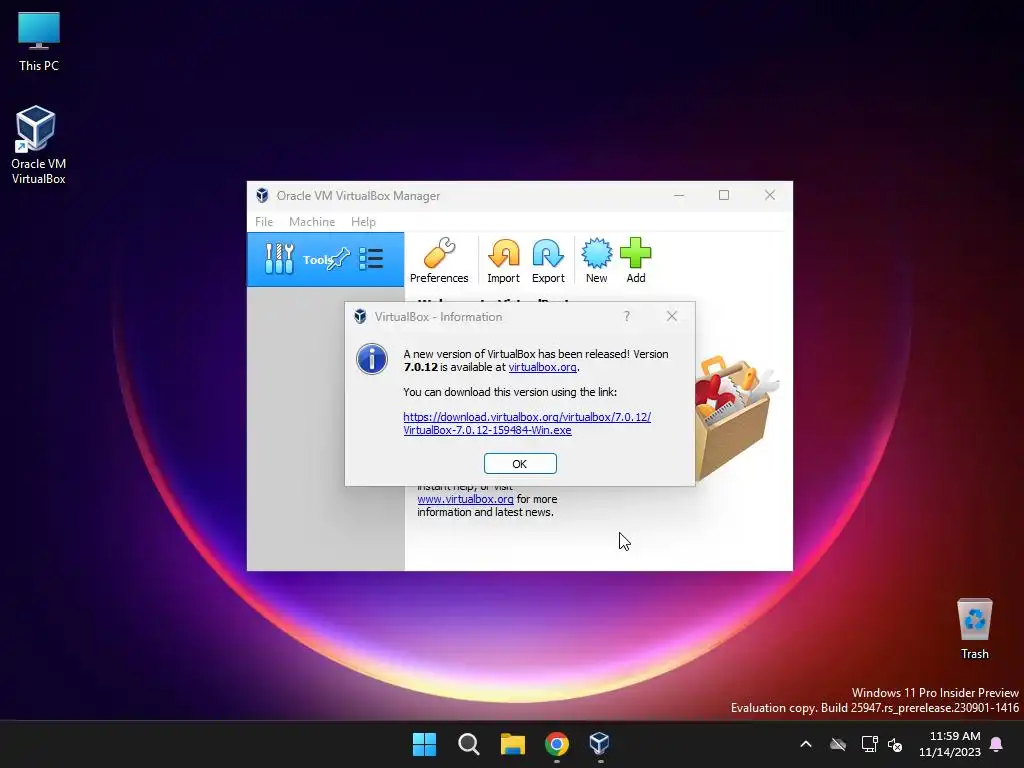Open Google Chrome from the taskbar
Screen dimensions: 1024x768
(556, 744)
